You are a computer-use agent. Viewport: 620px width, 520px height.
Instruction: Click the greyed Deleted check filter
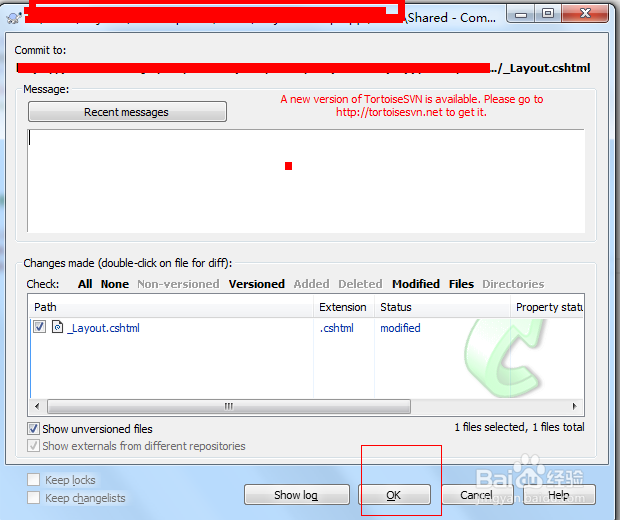coord(360,284)
